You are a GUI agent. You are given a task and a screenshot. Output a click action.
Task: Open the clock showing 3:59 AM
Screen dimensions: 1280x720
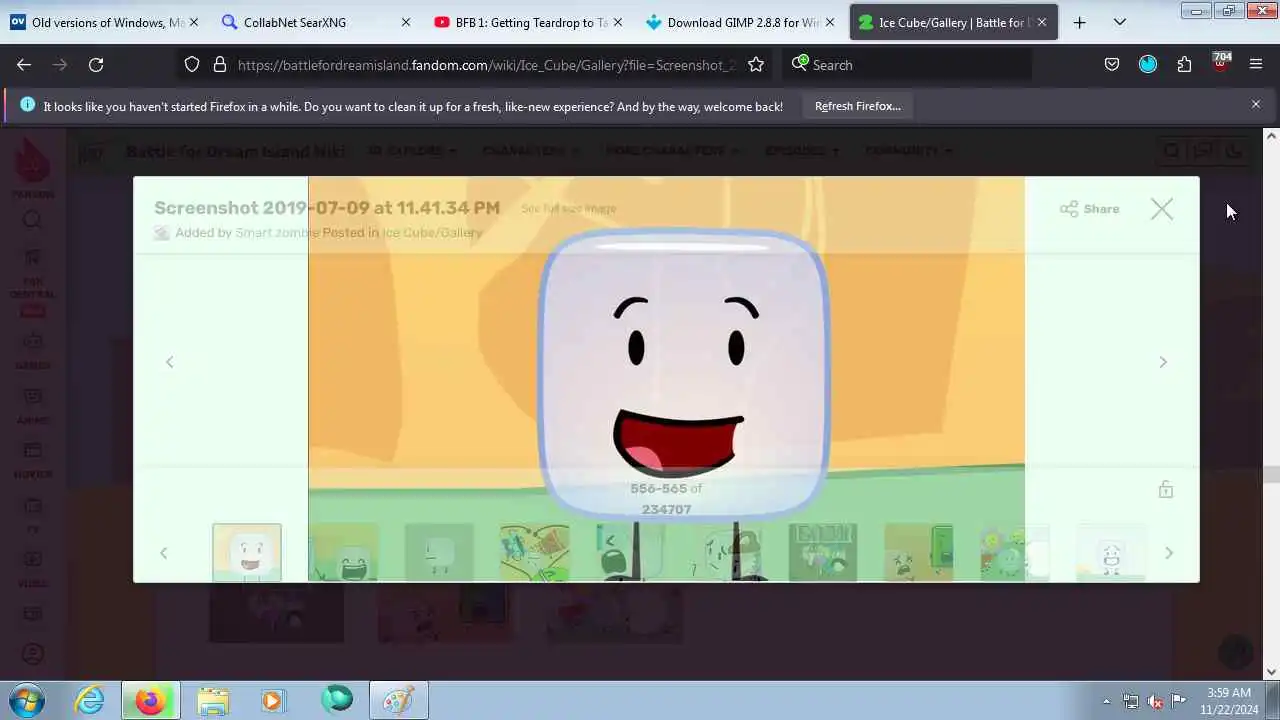1229,700
